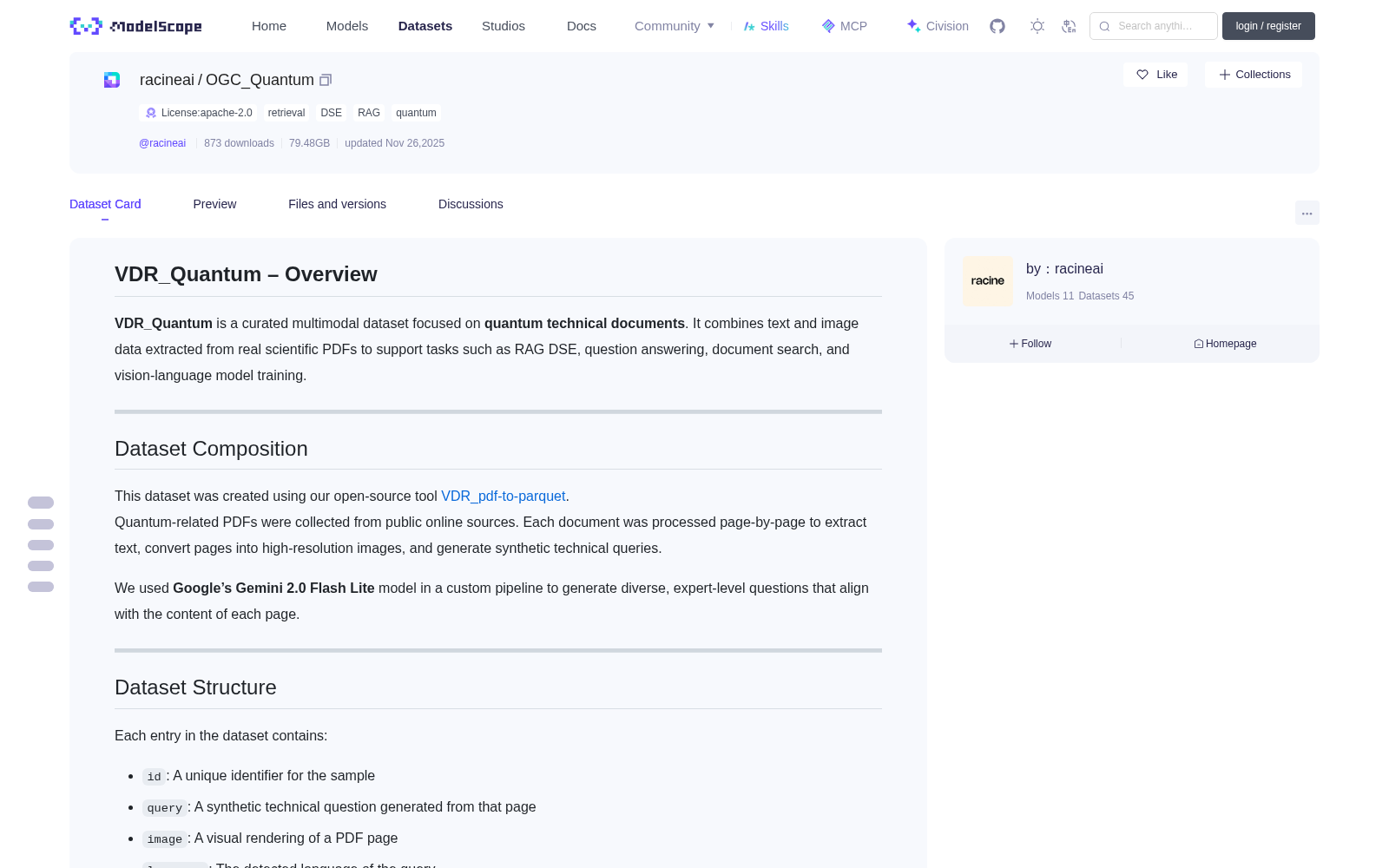
Task: Click the License:apache-2.0 tag
Action: pos(199,113)
